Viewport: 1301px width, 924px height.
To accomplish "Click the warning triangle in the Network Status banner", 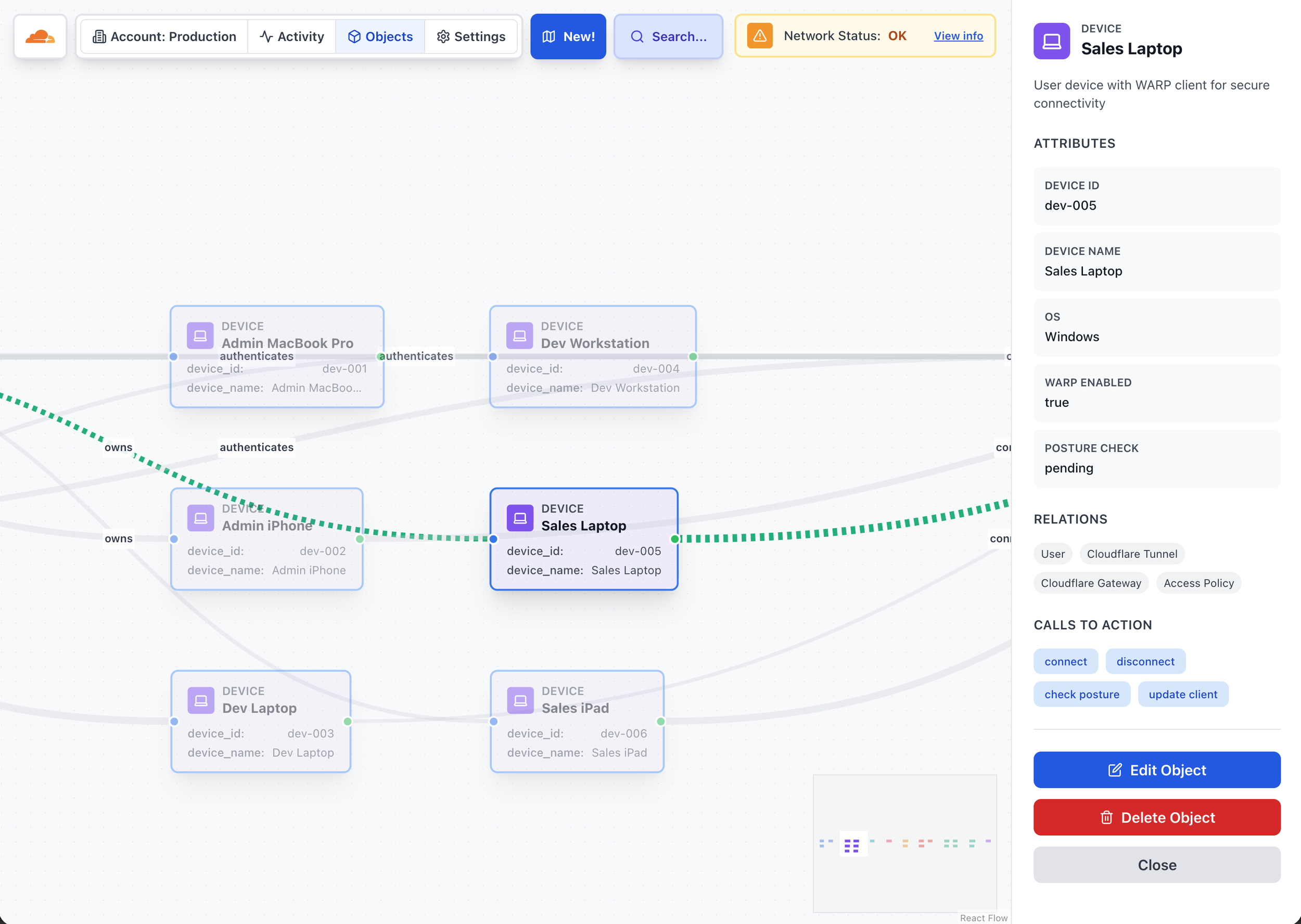I will 760,35.
